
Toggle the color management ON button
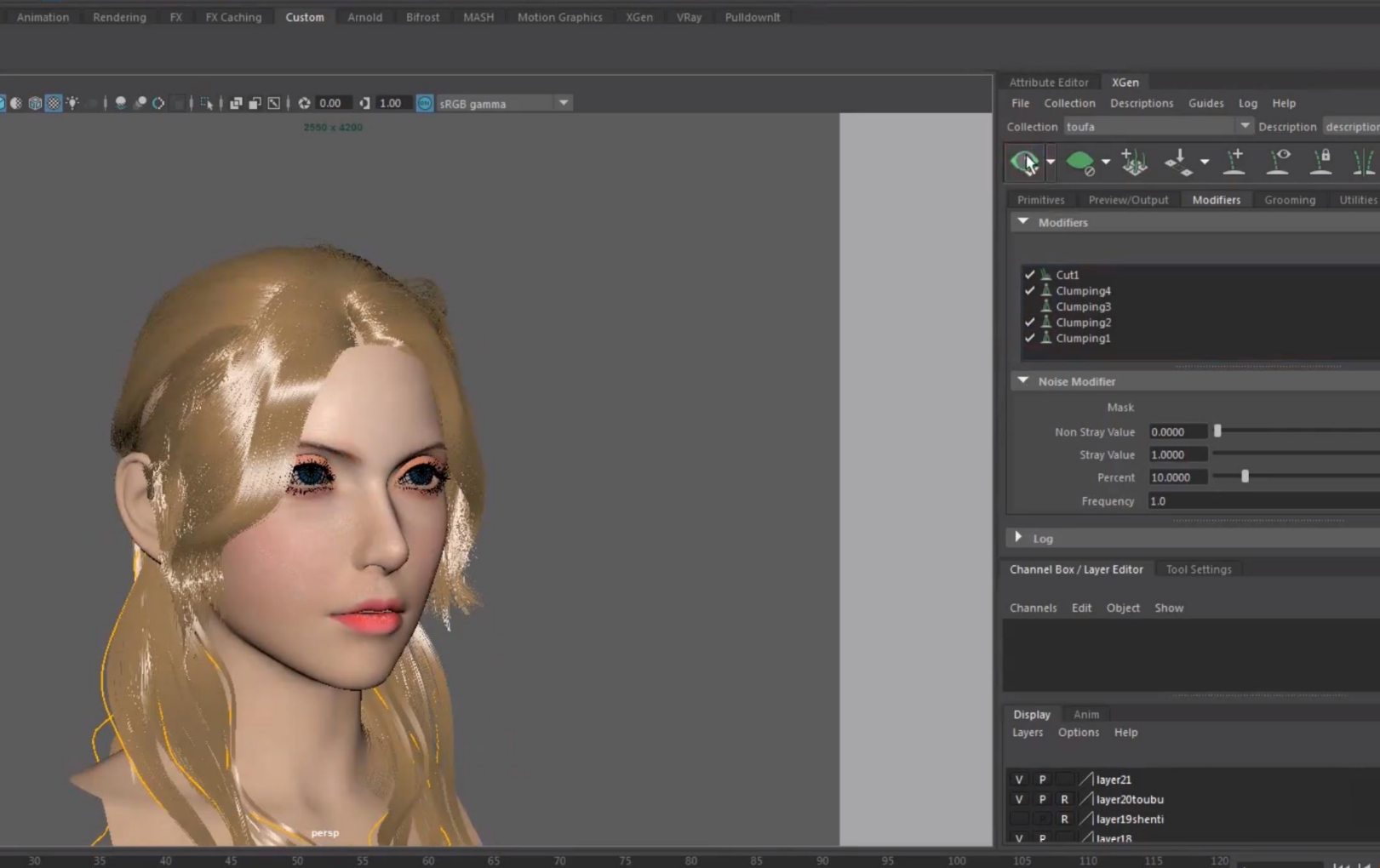(x=425, y=103)
